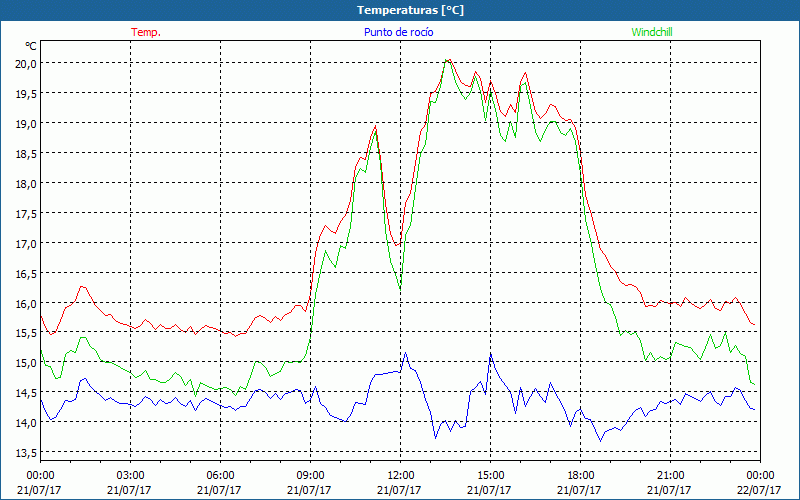The width and height of the screenshot is (800, 500).
Task: Click the 17,5 y-axis value
Action: click(24, 213)
